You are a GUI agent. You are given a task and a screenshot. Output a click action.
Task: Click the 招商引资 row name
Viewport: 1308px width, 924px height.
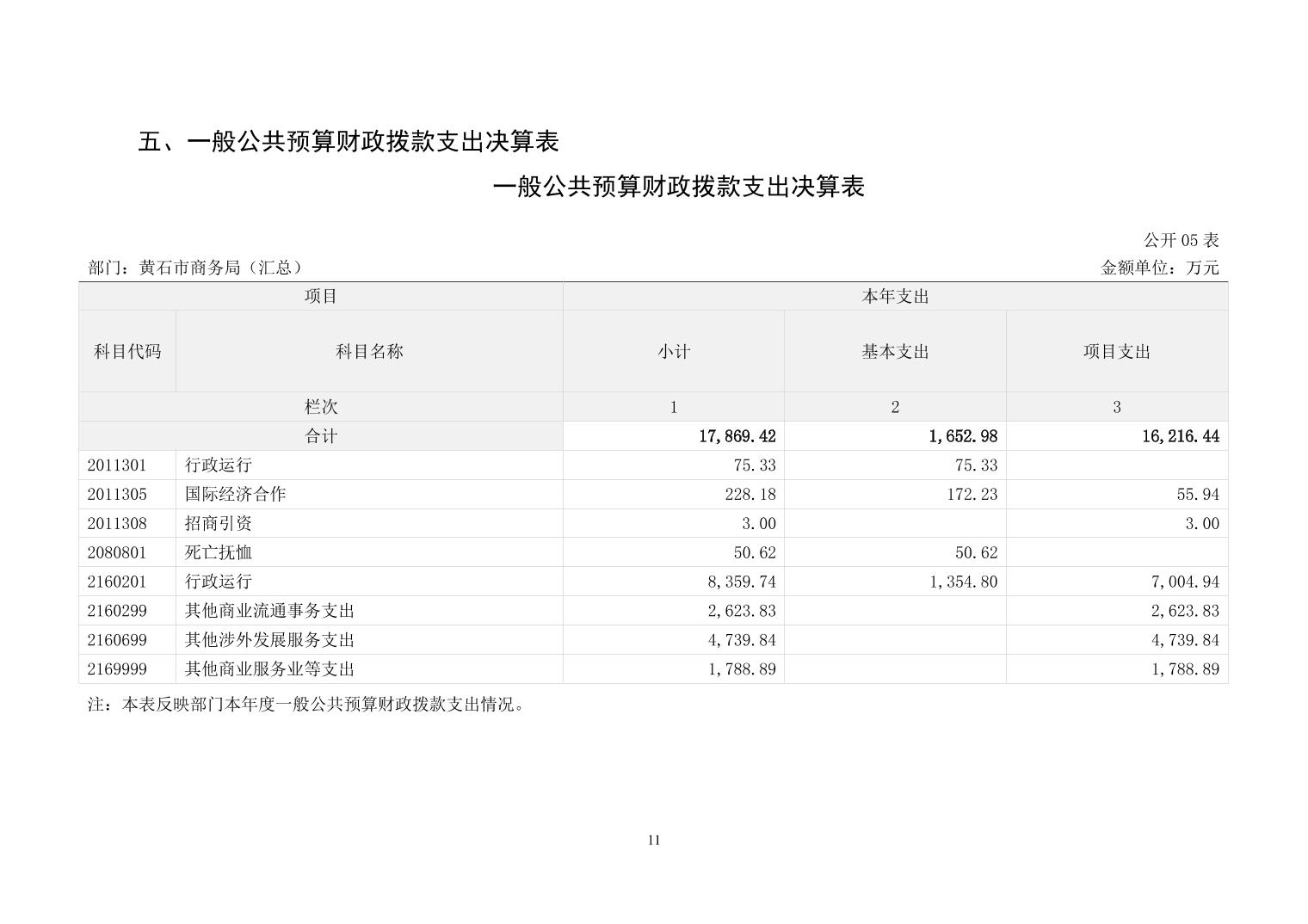219,523
